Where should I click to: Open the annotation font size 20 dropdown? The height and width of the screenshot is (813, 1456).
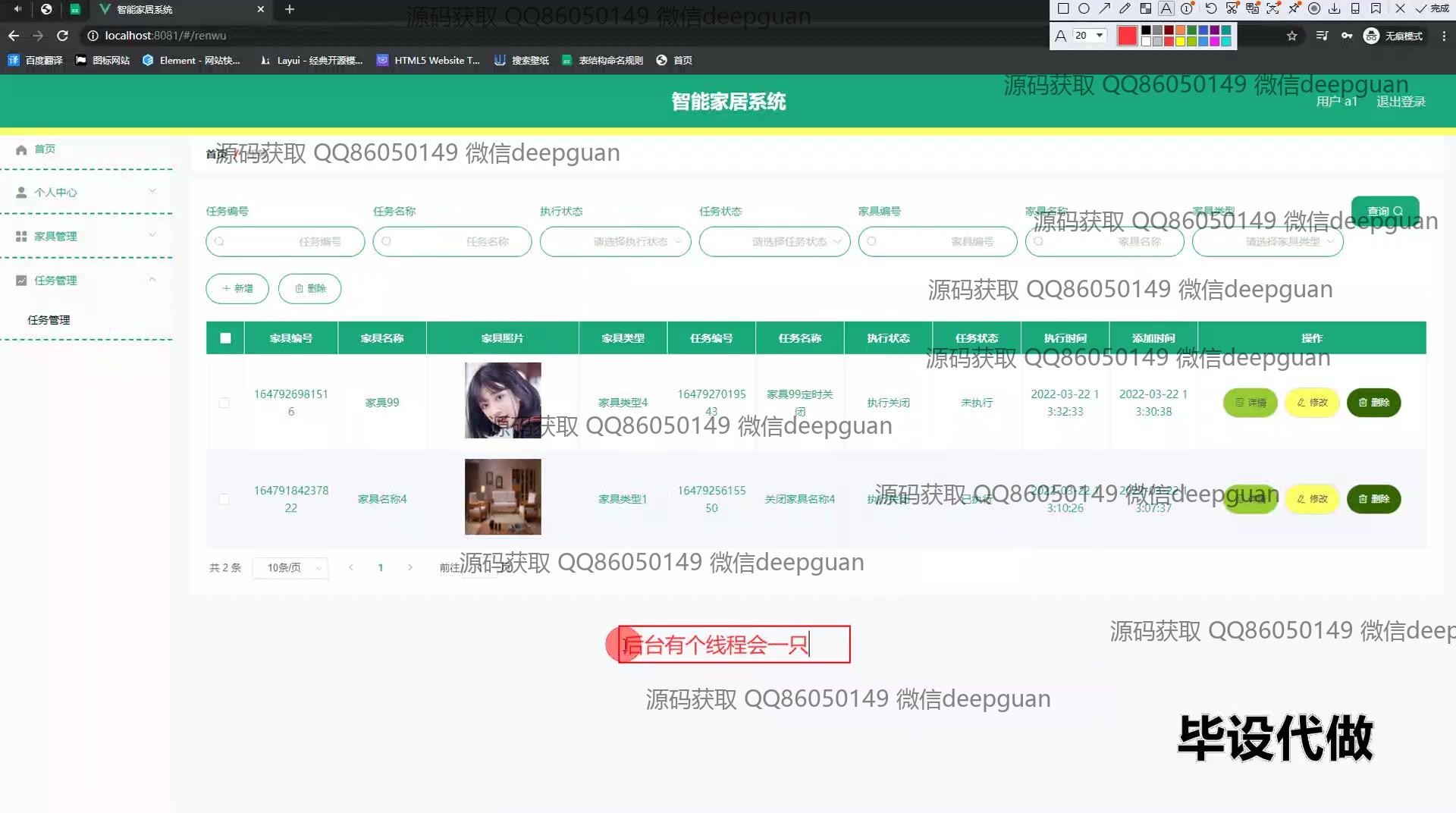tap(1089, 36)
